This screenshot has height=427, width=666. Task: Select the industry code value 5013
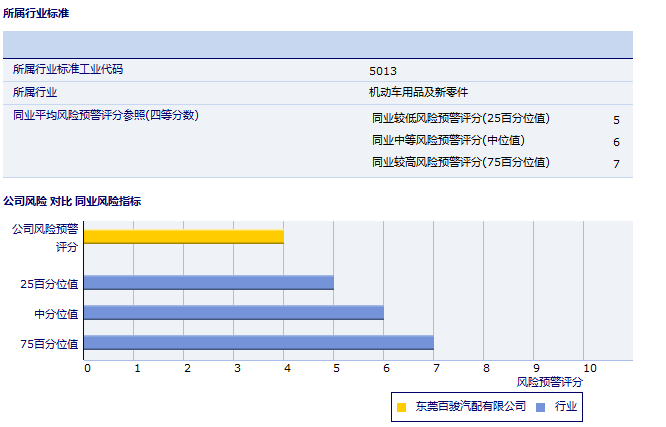[x=383, y=71]
